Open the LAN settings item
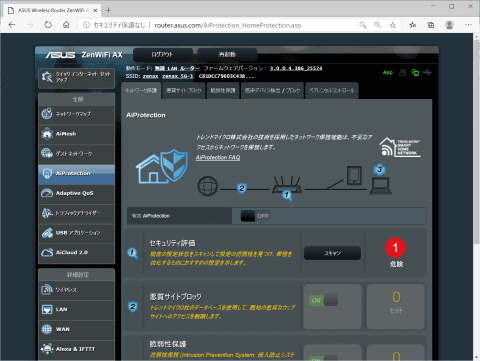 [76, 310]
